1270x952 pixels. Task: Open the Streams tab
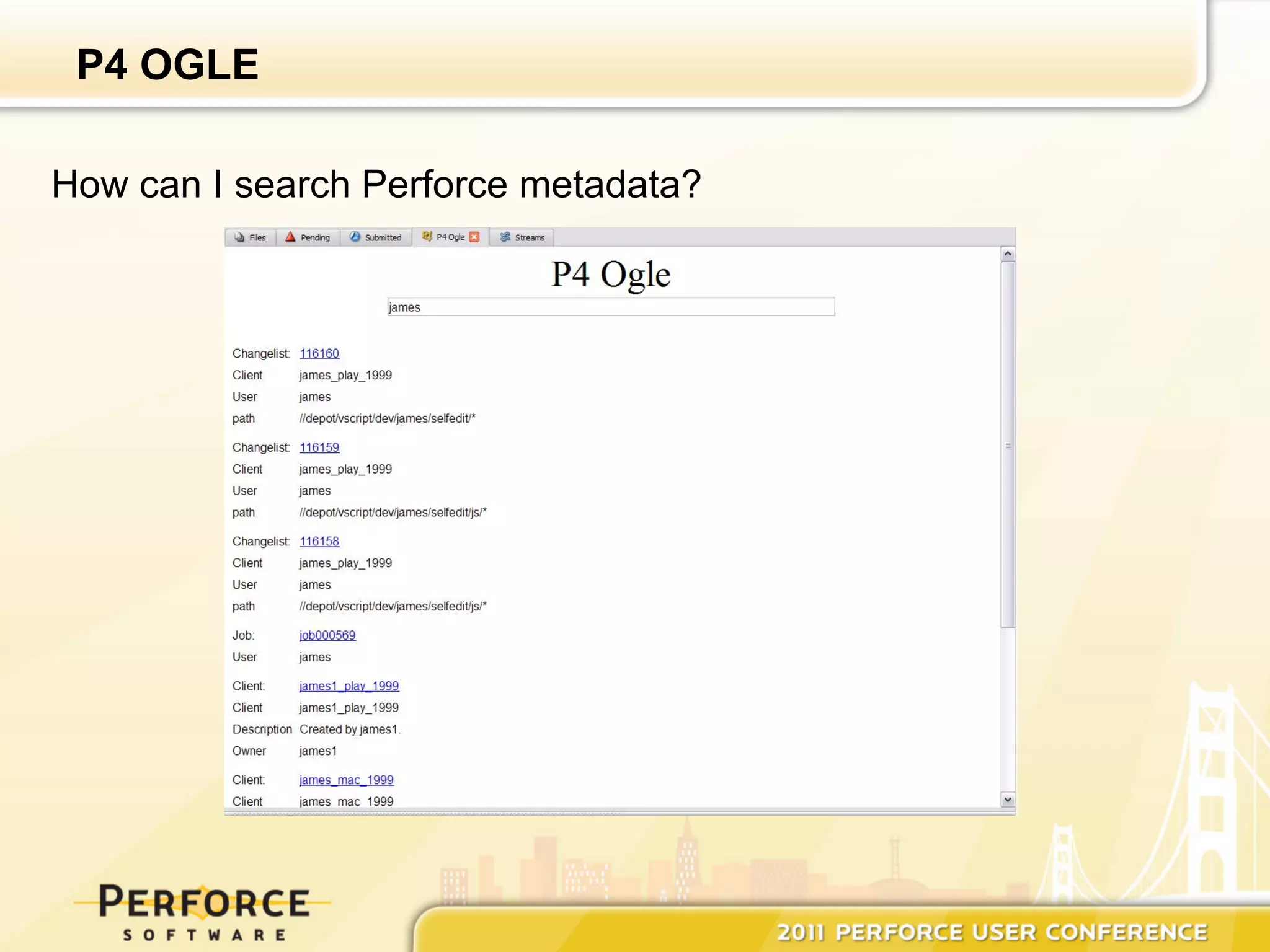(522, 237)
